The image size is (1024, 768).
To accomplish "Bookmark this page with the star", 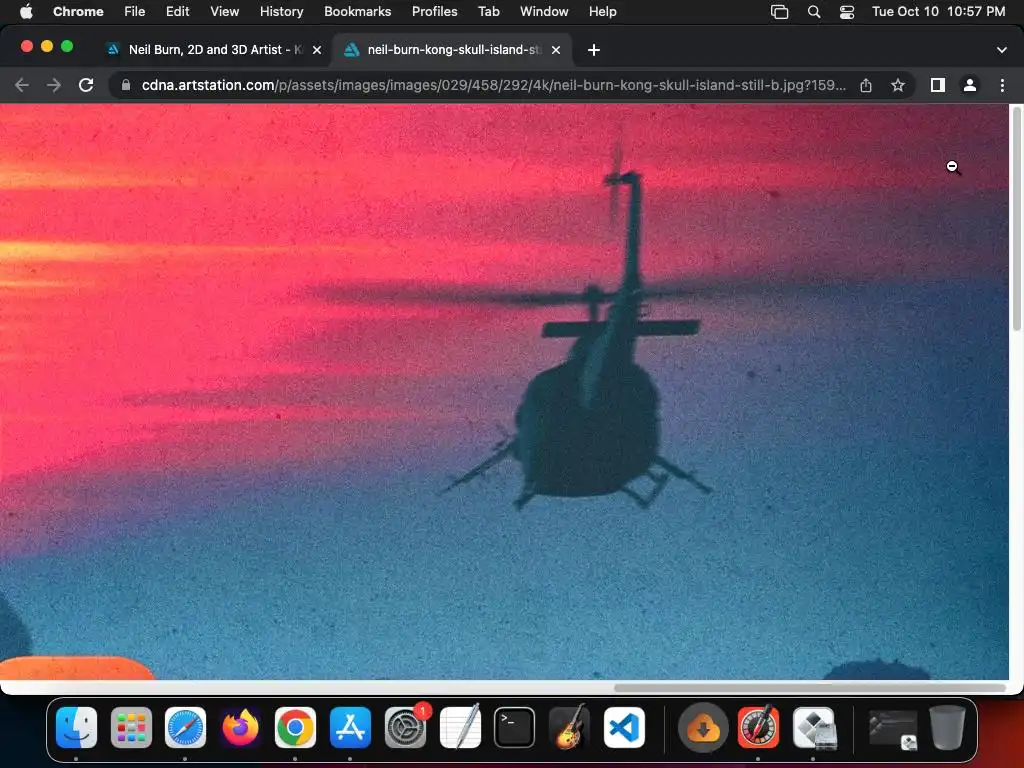I will coord(898,85).
